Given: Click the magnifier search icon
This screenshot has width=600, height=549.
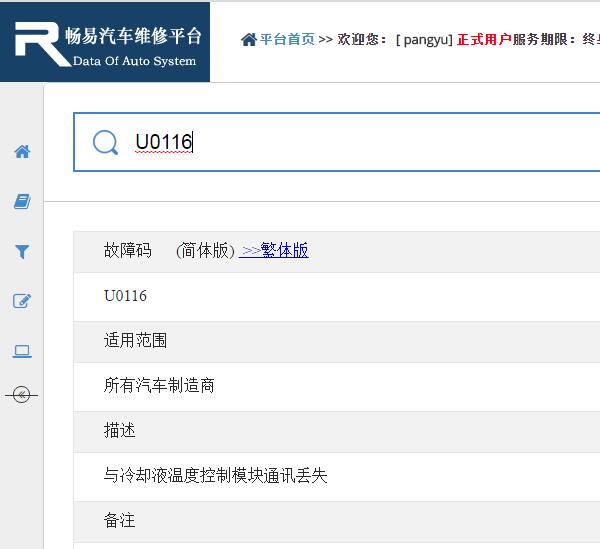Looking at the screenshot, I should pyautogui.click(x=105, y=142).
